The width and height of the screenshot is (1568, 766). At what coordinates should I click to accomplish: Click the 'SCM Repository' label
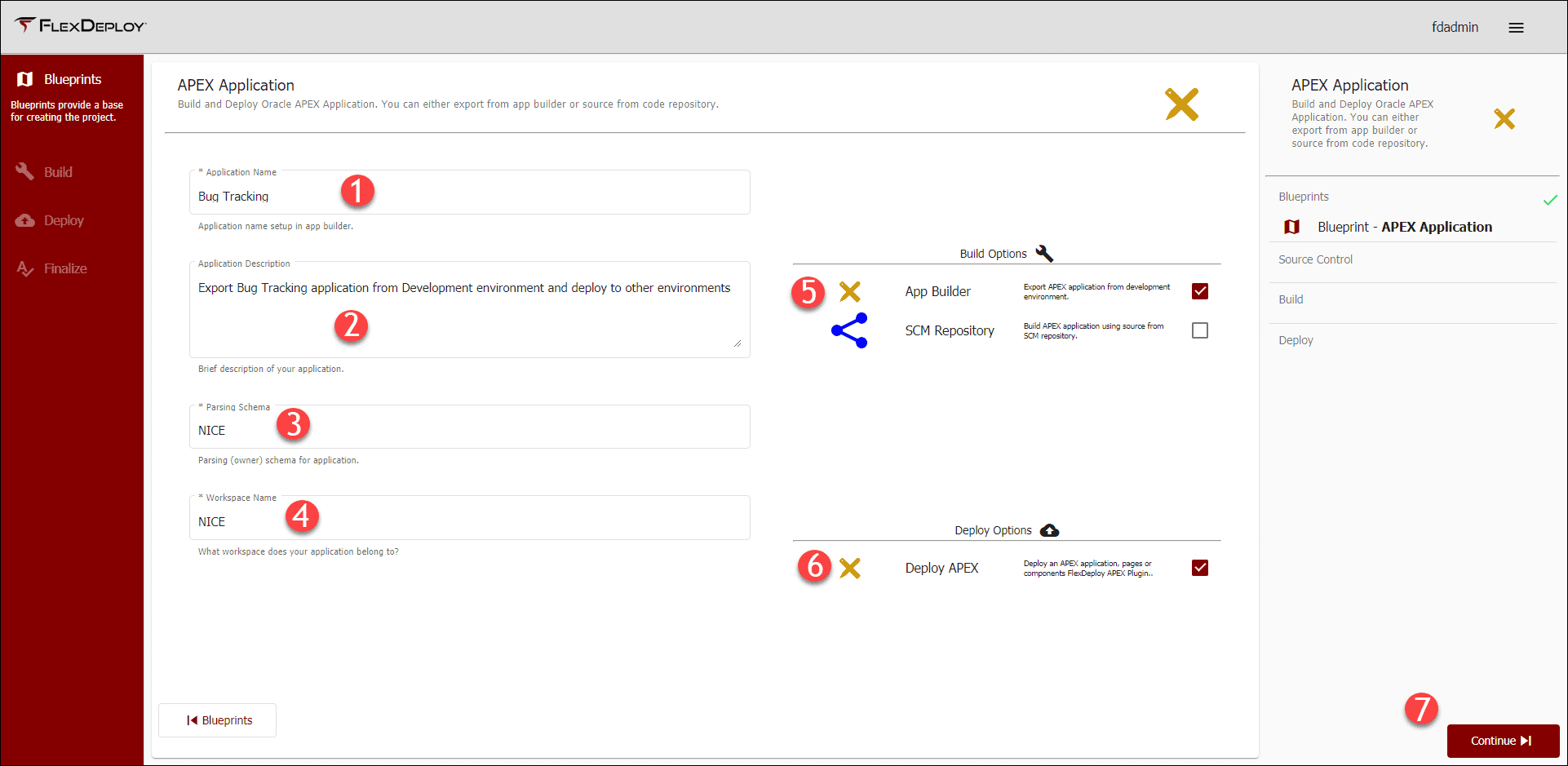tap(950, 330)
